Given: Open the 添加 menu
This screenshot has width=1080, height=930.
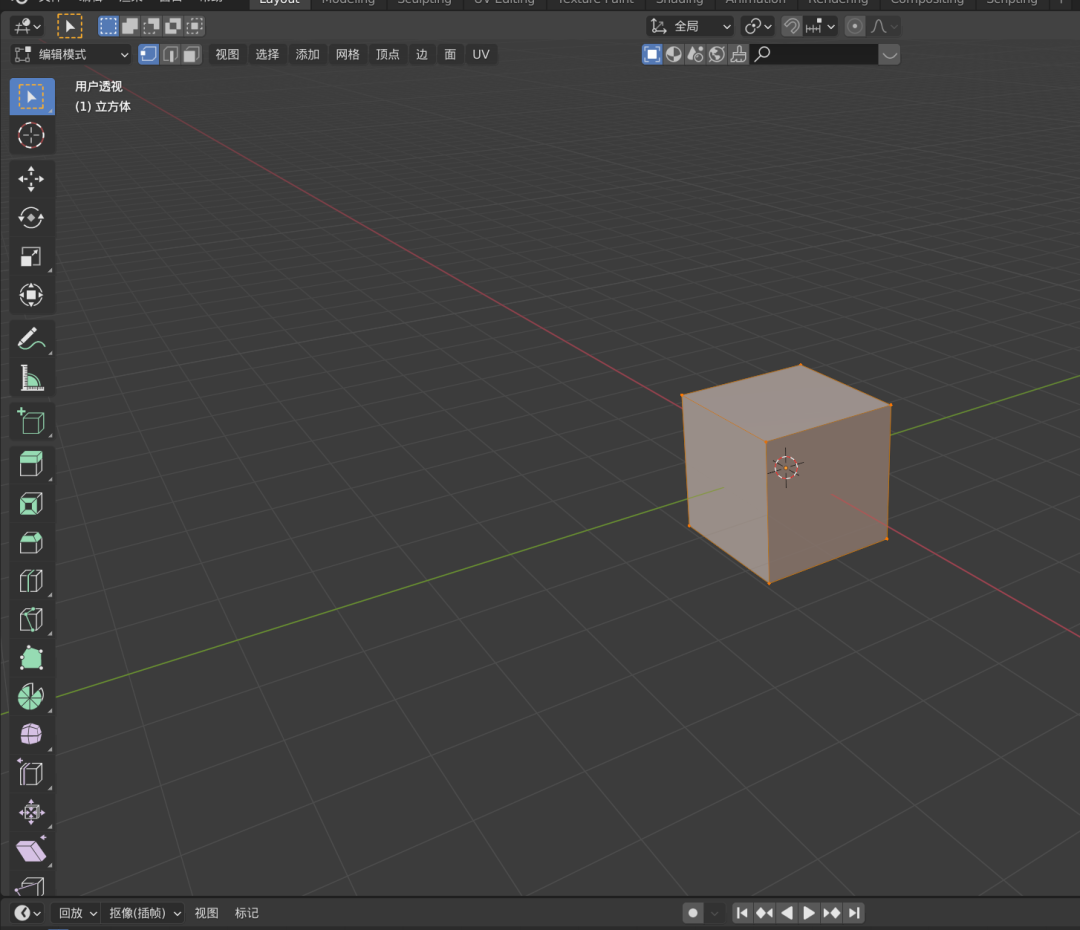Looking at the screenshot, I should (x=307, y=54).
